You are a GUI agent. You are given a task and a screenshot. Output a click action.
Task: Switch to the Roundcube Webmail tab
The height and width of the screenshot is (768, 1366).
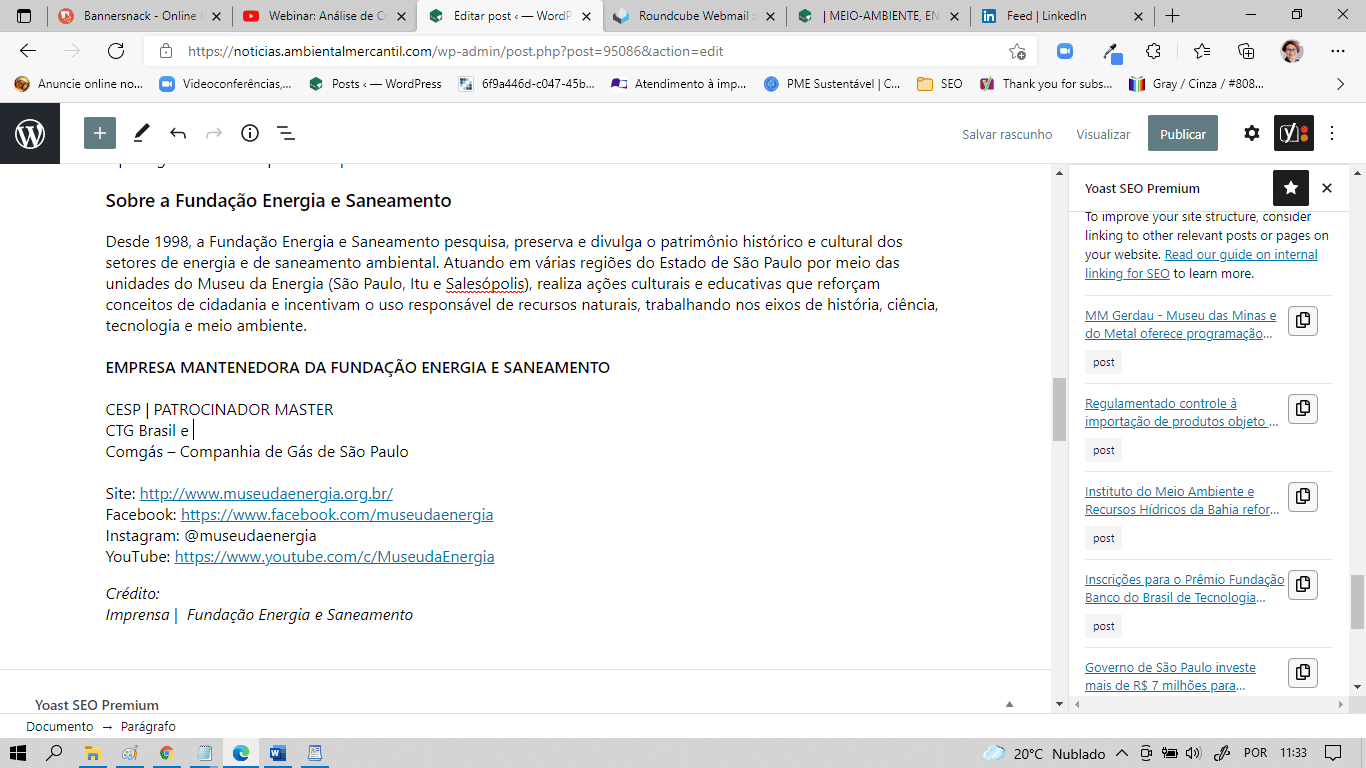coord(695,16)
